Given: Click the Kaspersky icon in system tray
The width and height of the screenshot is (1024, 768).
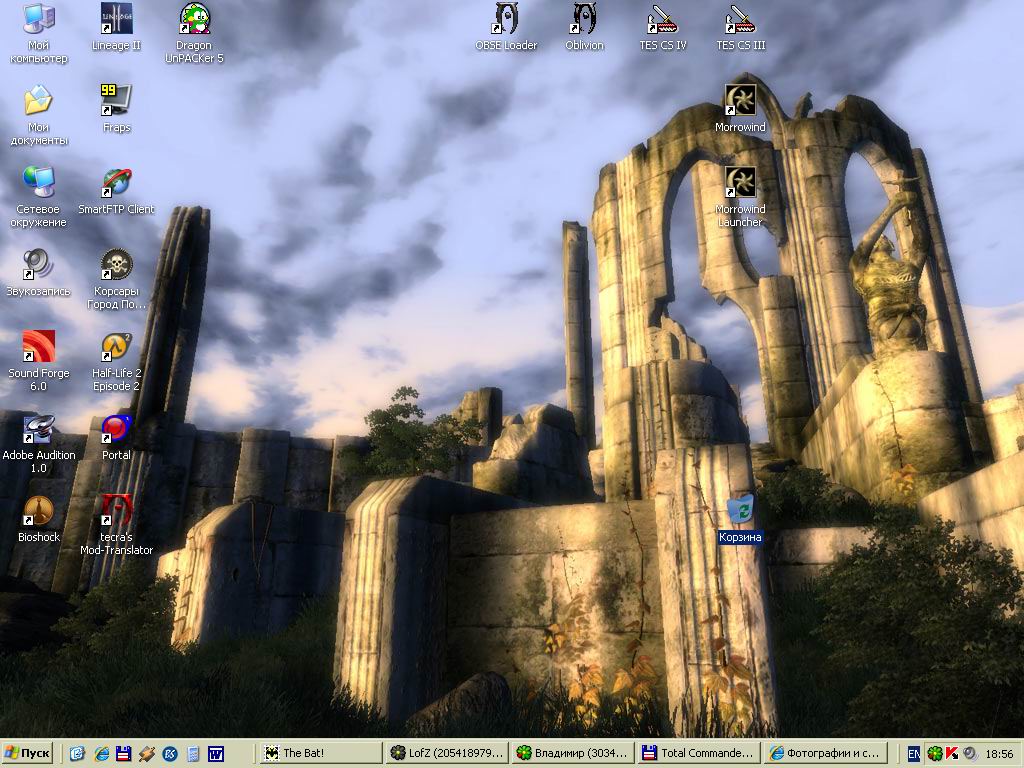Looking at the screenshot, I should (952, 754).
